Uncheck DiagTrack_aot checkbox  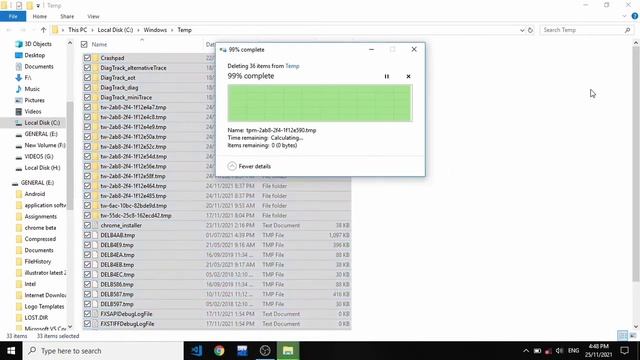coord(87,78)
